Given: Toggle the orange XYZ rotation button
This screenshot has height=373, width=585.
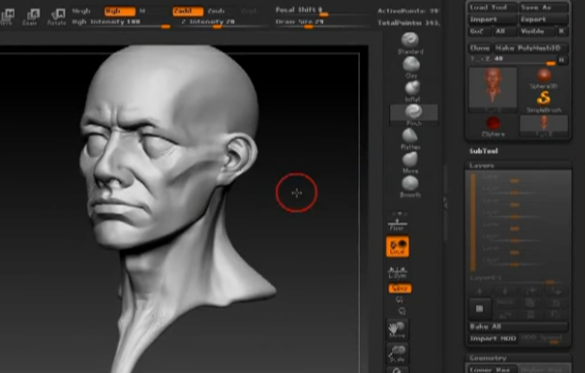Looking at the screenshot, I should (x=400, y=288).
